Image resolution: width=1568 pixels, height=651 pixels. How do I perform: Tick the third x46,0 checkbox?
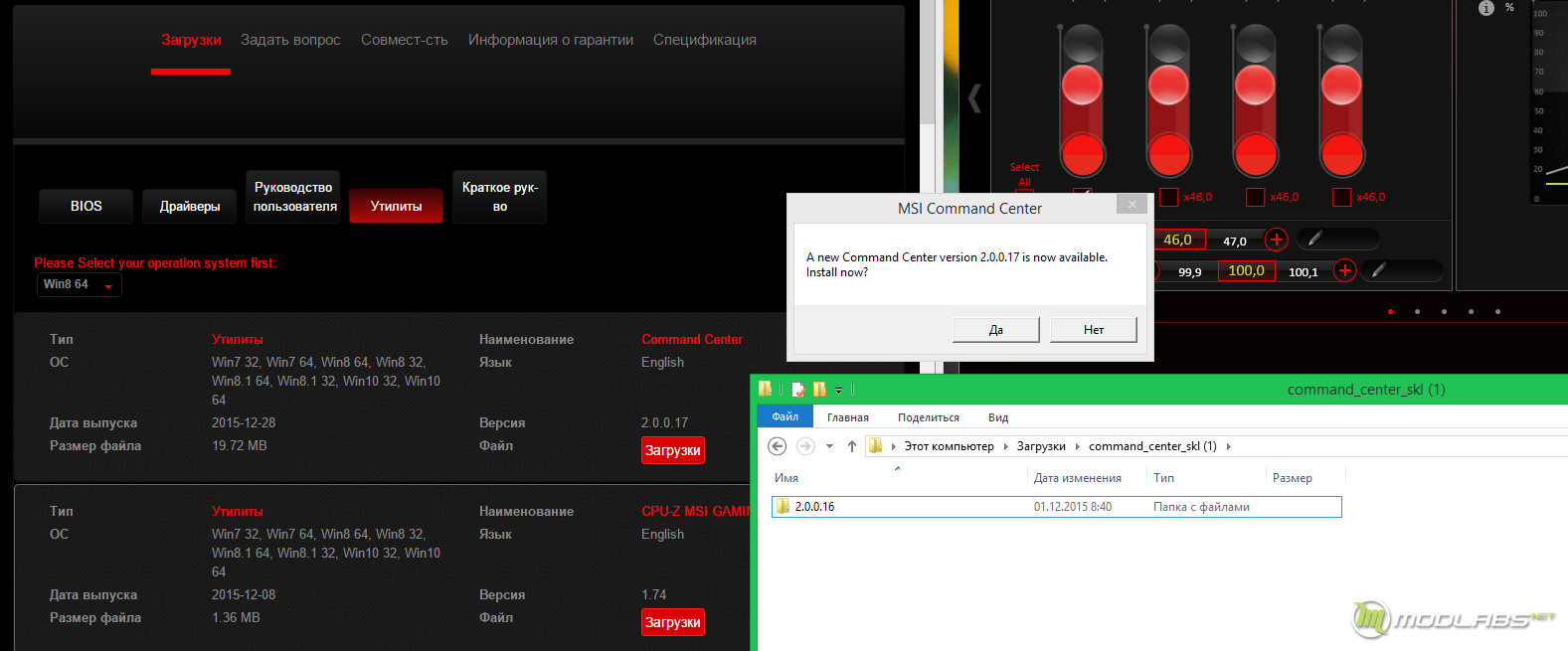coord(1256,197)
